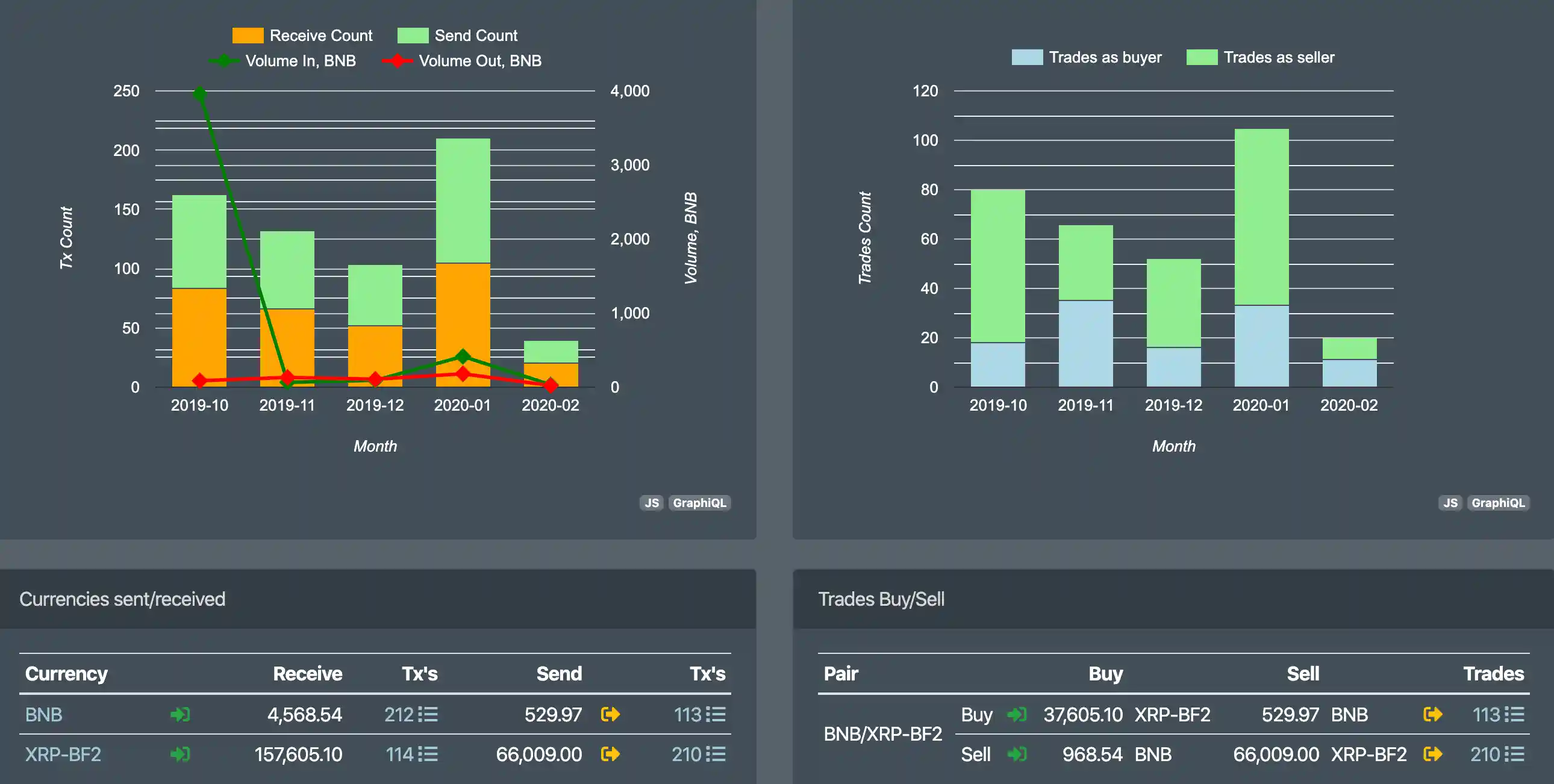
Task: Click the send arrow icon for XRP-BF2
Action: click(613, 754)
